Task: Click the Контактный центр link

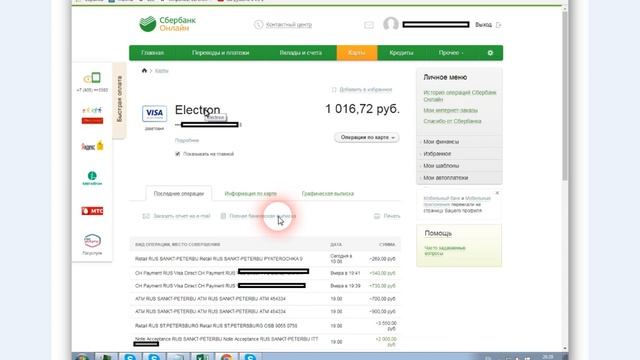Action: click(x=289, y=25)
